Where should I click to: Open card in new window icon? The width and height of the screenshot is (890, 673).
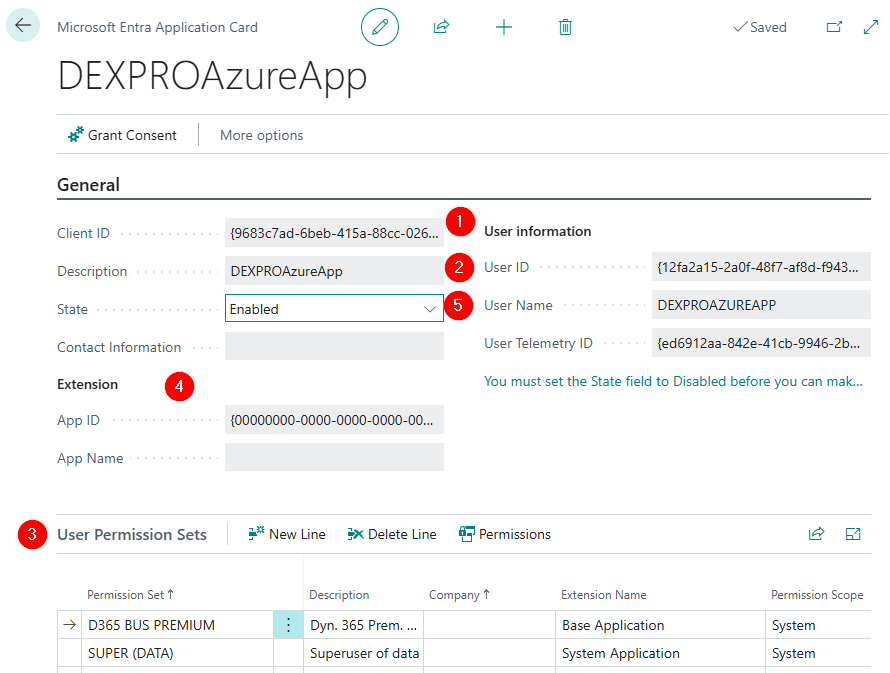834,27
